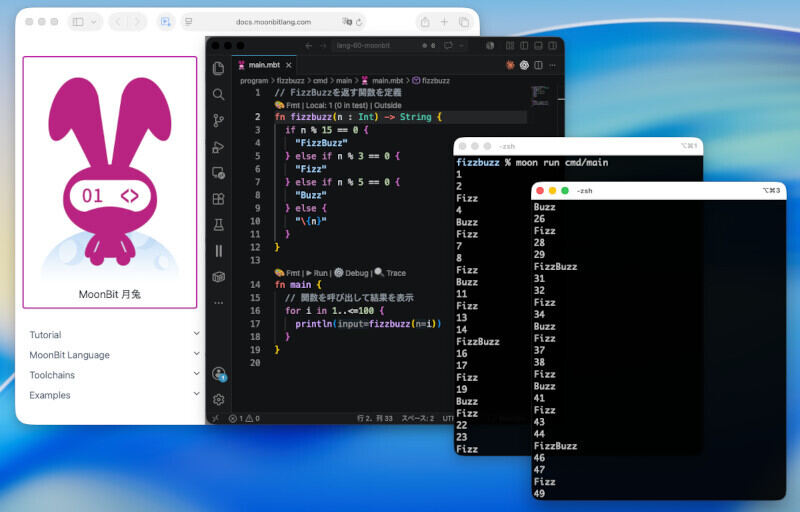Click the cmd breadcrumb segment
The width and height of the screenshot is (800, 512).
(x=320, y=81)
